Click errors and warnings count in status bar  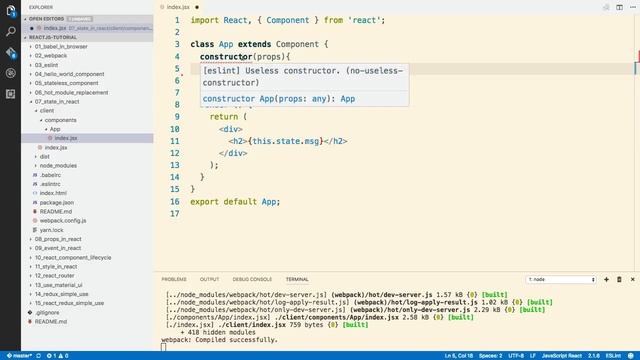coord(58,356)
